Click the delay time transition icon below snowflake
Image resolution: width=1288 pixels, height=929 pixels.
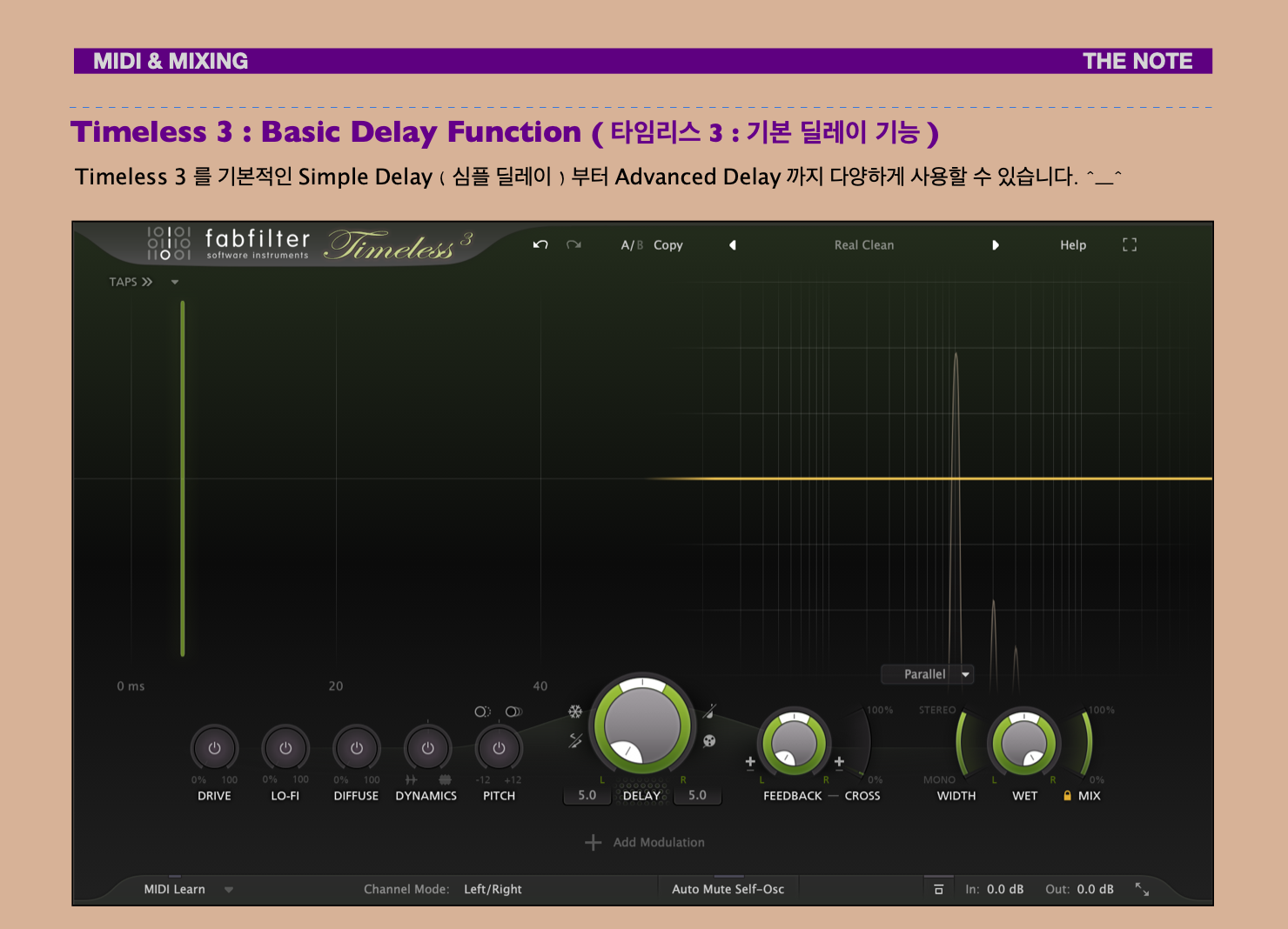pyautogui.click(x=575, y=740)
